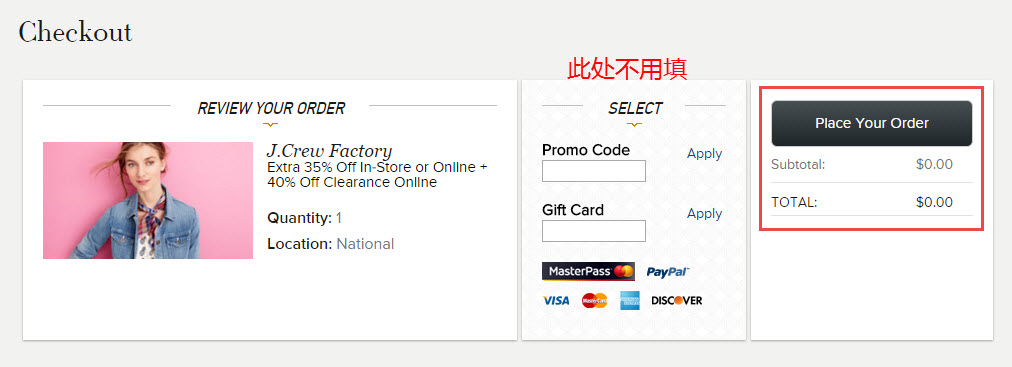
Task: Click the VISA card logo
Action: 556,301
